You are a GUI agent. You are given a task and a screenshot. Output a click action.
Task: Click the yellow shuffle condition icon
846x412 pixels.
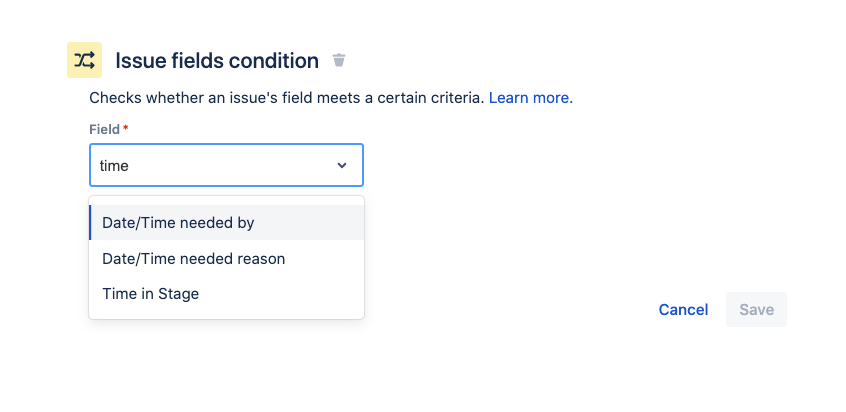[x=84, y=60]
